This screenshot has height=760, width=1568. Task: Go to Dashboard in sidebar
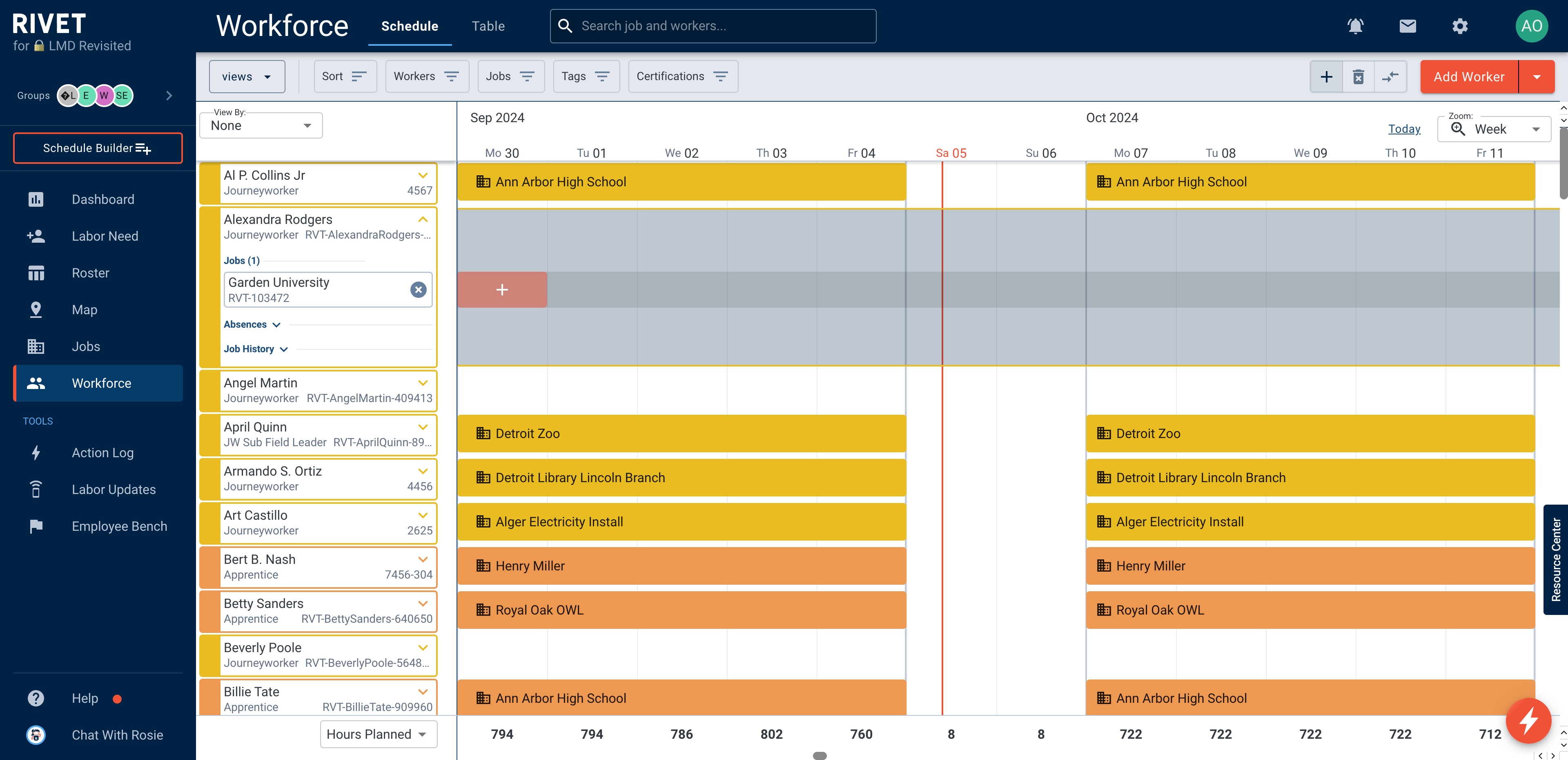coord(98,199)
